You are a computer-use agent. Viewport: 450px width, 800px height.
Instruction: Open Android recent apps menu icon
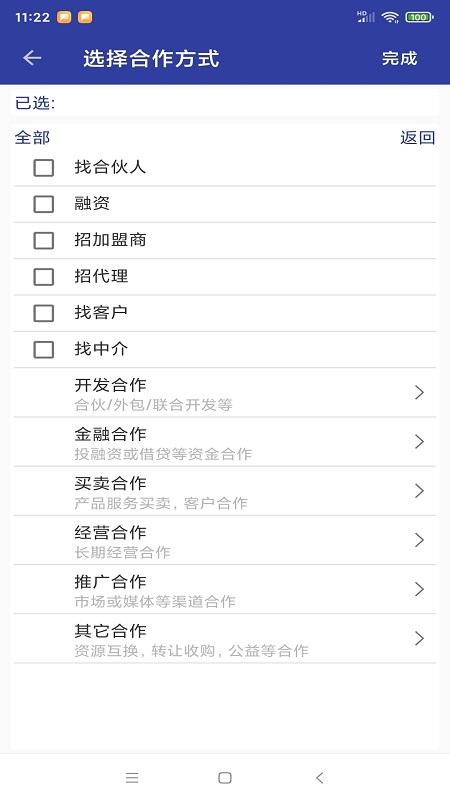pyautogui.click(x=132, y=778)
